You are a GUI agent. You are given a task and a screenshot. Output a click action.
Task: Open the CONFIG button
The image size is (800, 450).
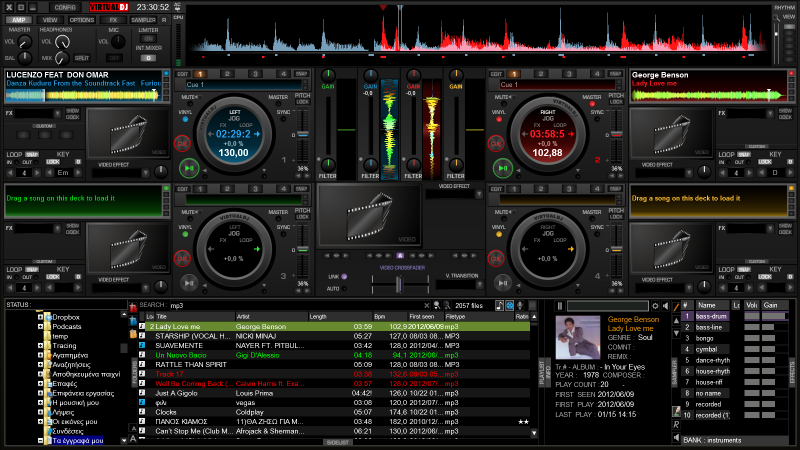tap(65, 6)
